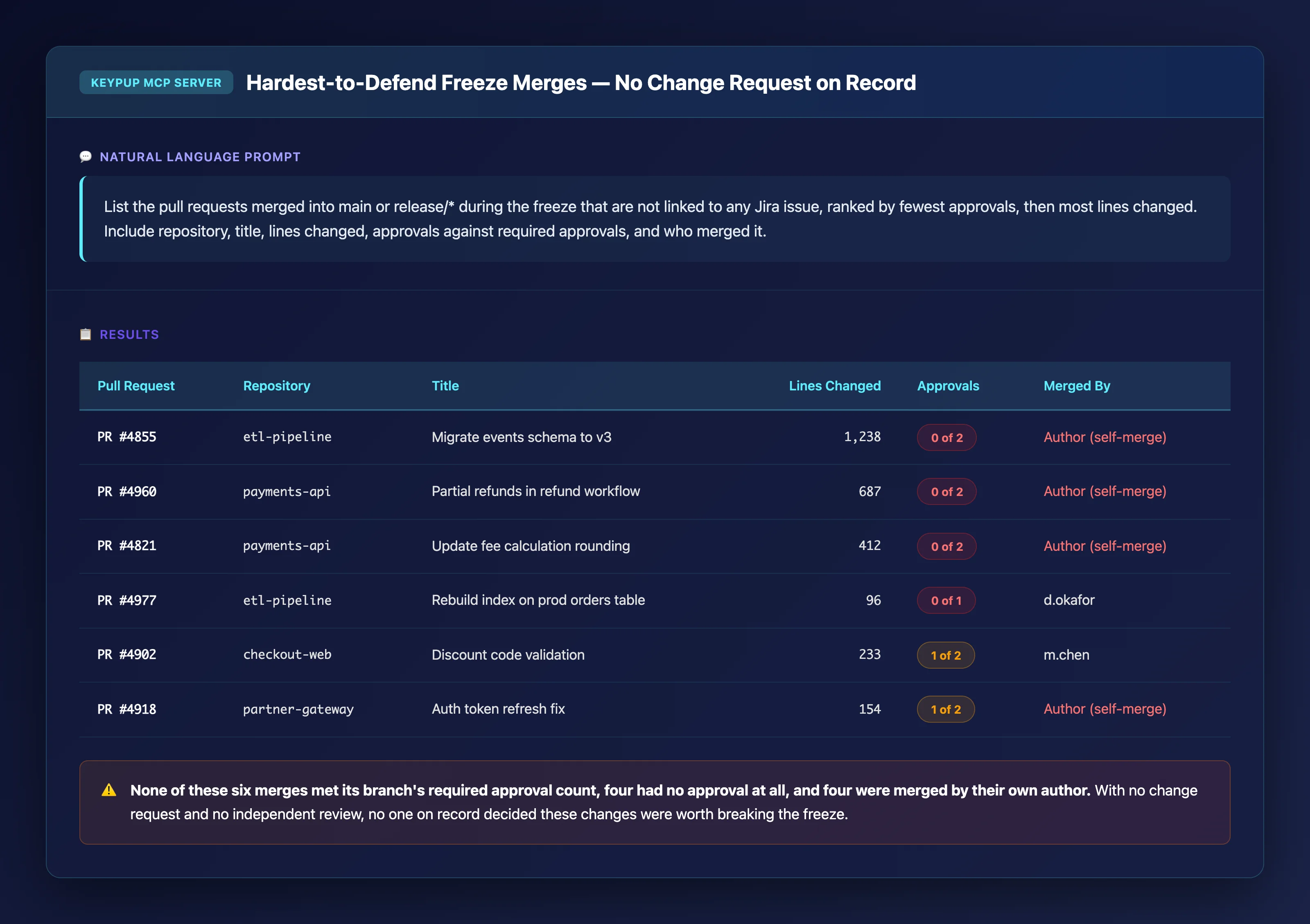The height and width of the screenshot is (924, 1310).
Task: Click the 0 of 2 badge for PR #4960
Action: click(x=946, y=491)
